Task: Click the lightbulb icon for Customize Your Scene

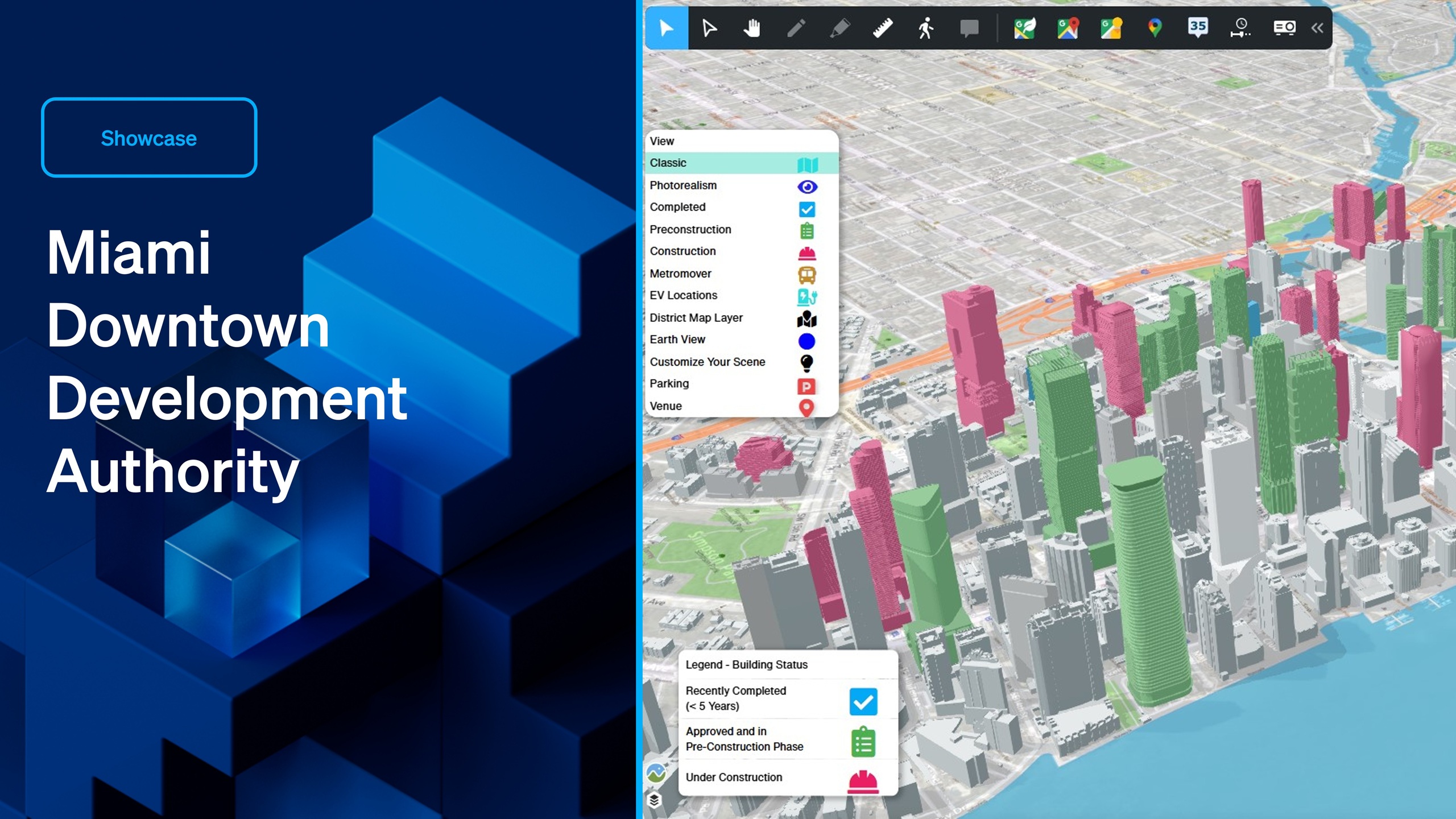Action: click(807, 363)
